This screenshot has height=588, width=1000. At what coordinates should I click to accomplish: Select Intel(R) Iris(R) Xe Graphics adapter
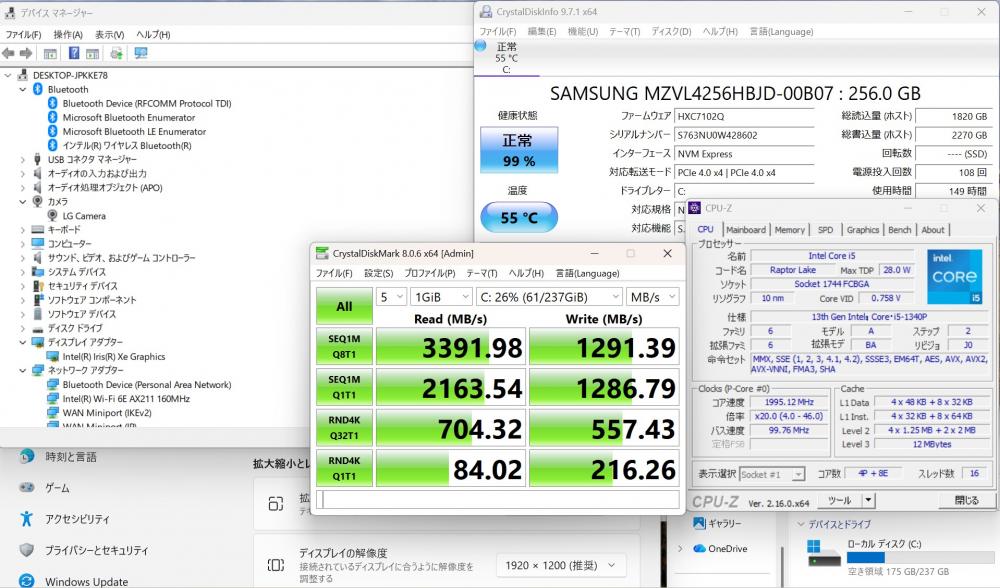pyautogui.click(x=113, y=356)
